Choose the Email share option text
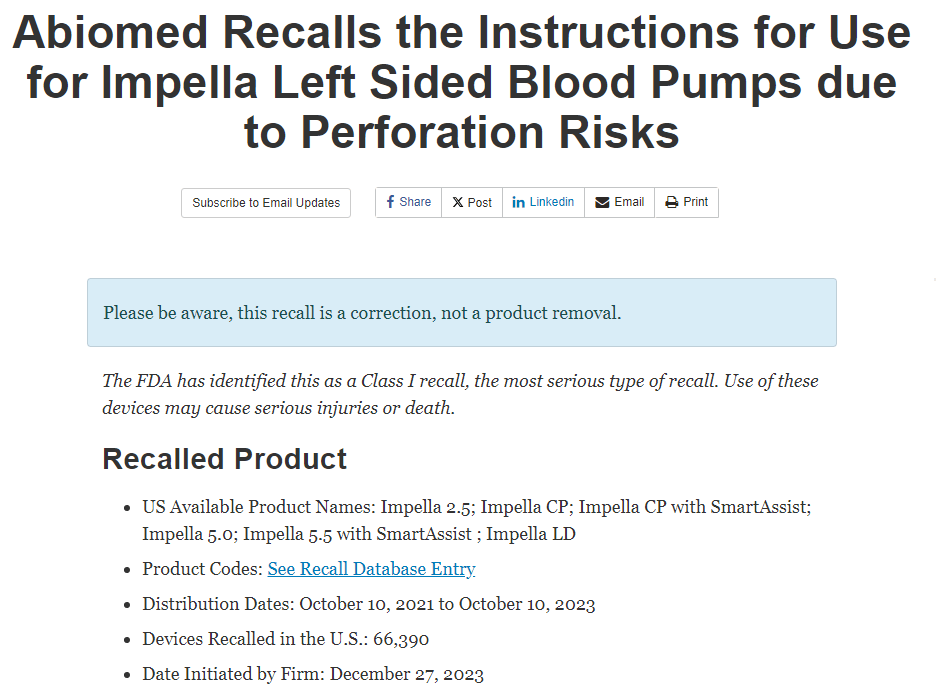The width and height of the screenshot is (936, 687). [629, 202]
